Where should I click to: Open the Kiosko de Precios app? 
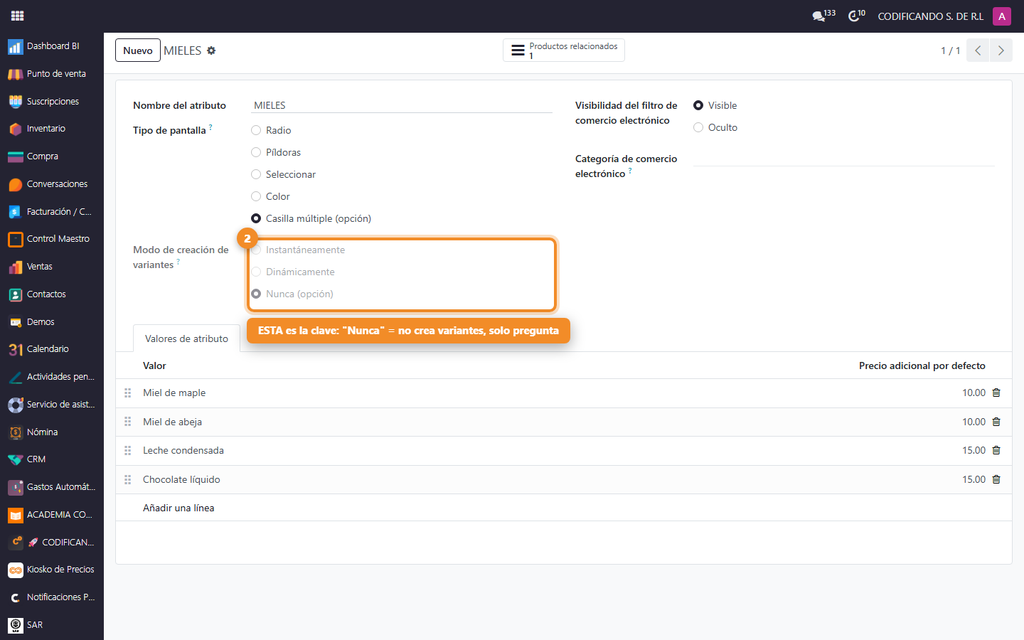coord(52,569)
